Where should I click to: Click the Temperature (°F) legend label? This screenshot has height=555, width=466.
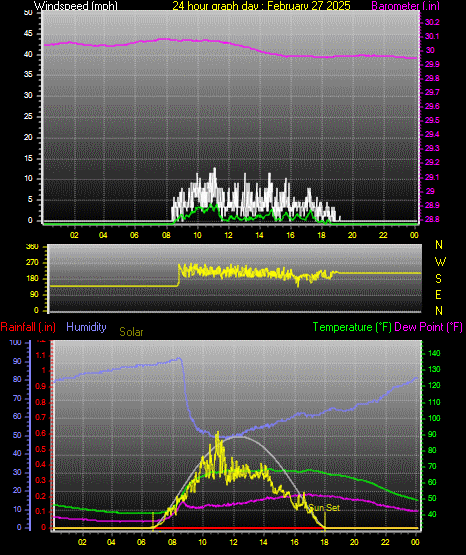pos(352,327)
